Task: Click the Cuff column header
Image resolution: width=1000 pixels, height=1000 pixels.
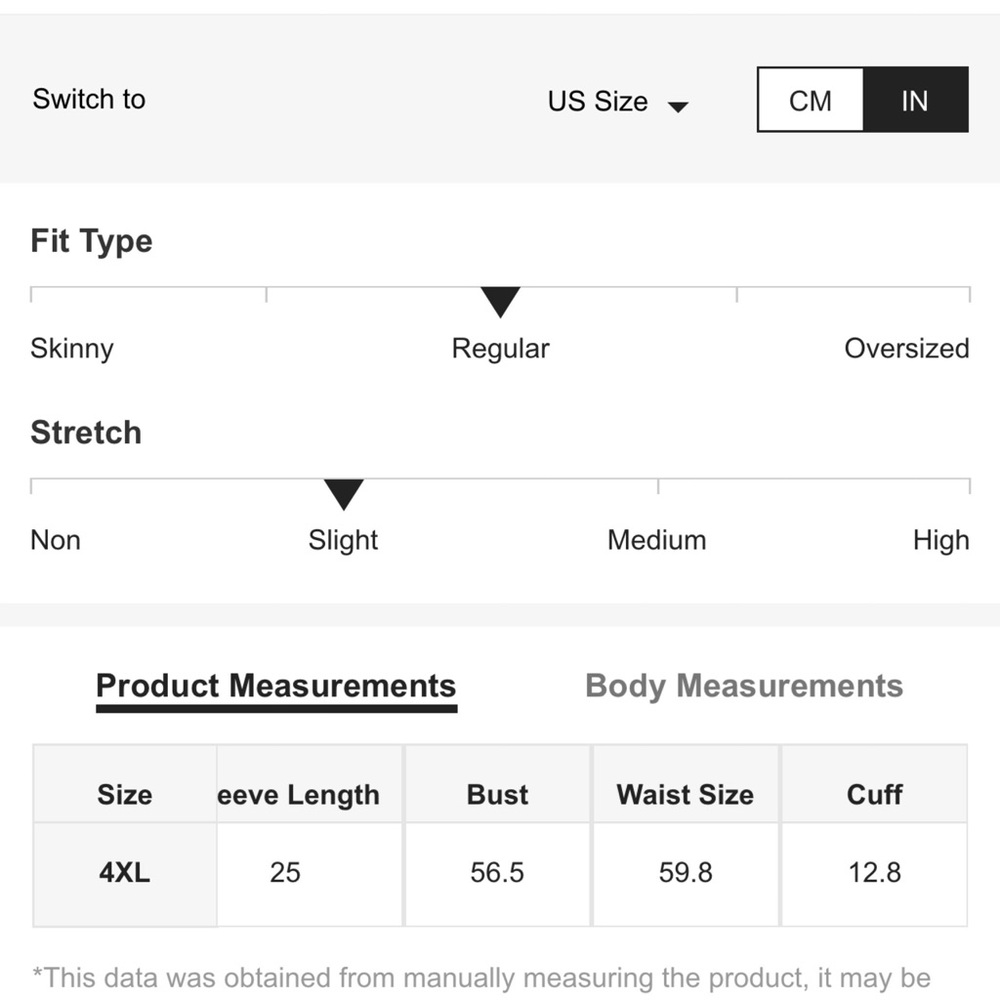Action: (x=874, y=795)
